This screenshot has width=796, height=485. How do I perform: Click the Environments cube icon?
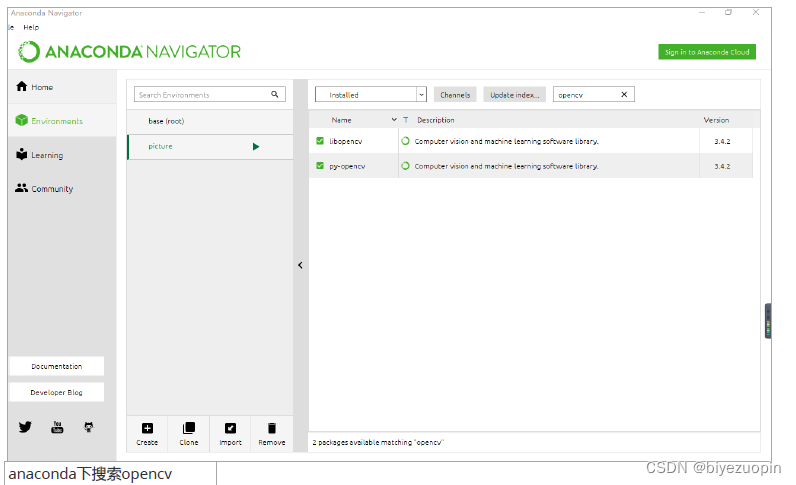click(x=21, y=120)
